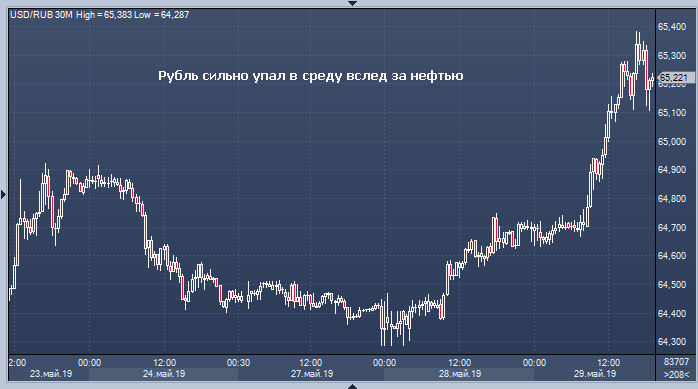Click the top center panel expander arrow
Screen dimensions: 698x389
(x=352, y=3)
